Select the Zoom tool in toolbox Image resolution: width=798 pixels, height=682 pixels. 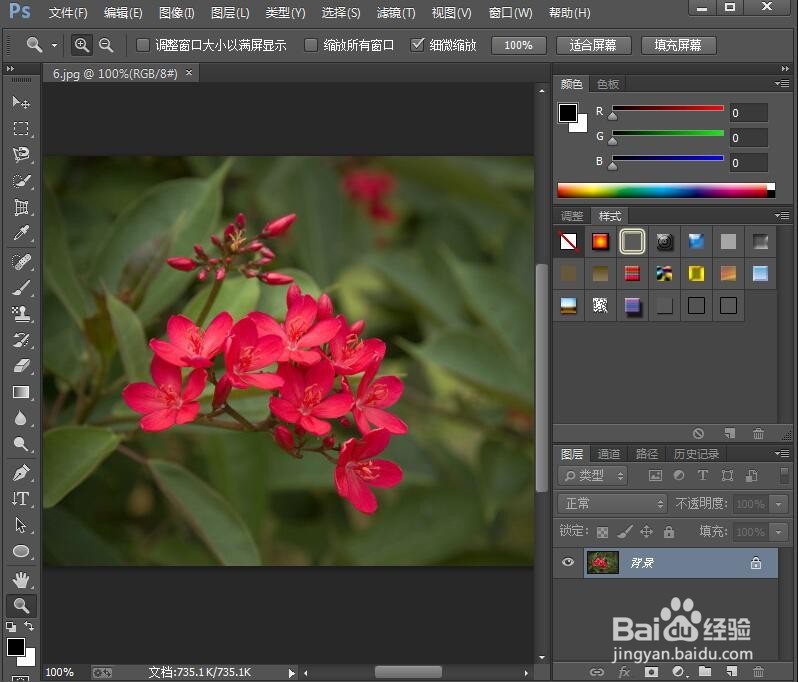(x=21, y=605)
